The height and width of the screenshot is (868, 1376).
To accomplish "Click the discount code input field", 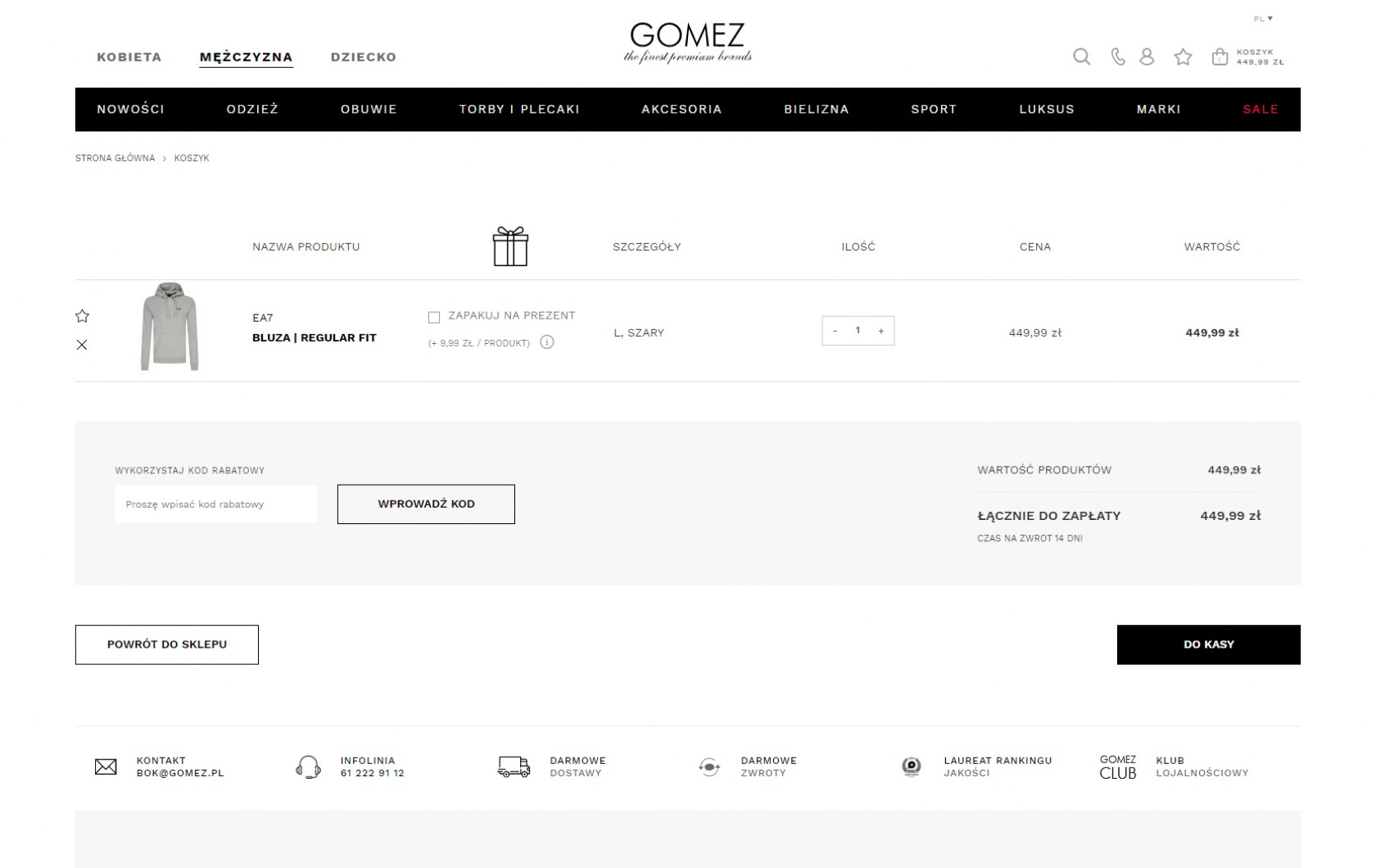I will [216, 504].
